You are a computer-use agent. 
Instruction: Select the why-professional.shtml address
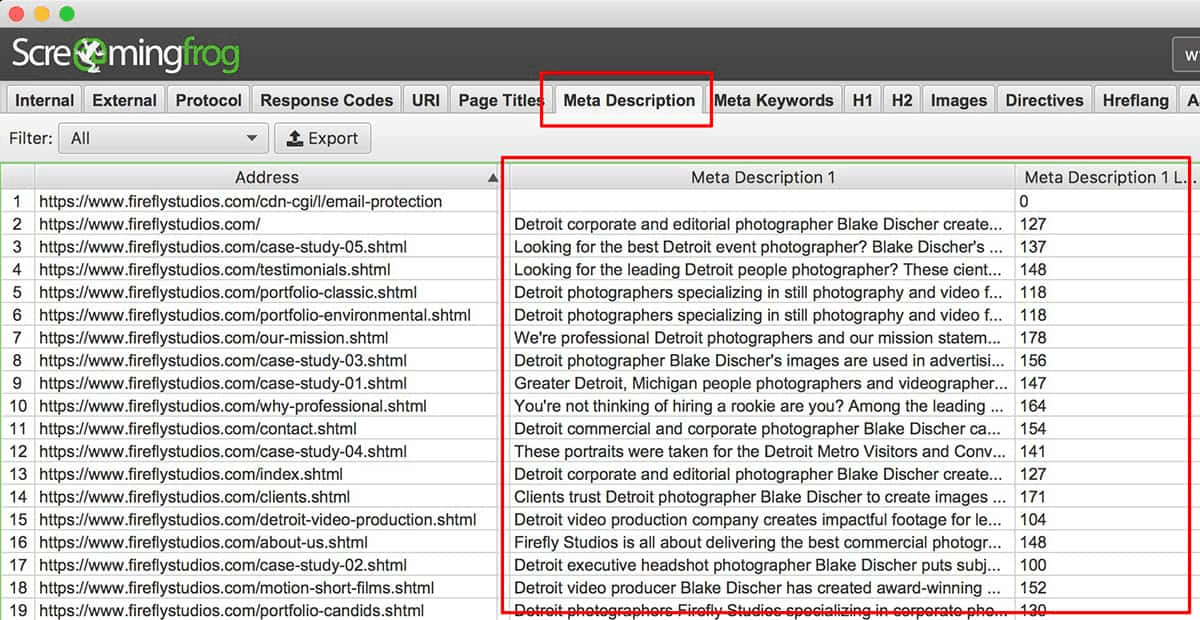pyautogui.click(x=232, y=406)
